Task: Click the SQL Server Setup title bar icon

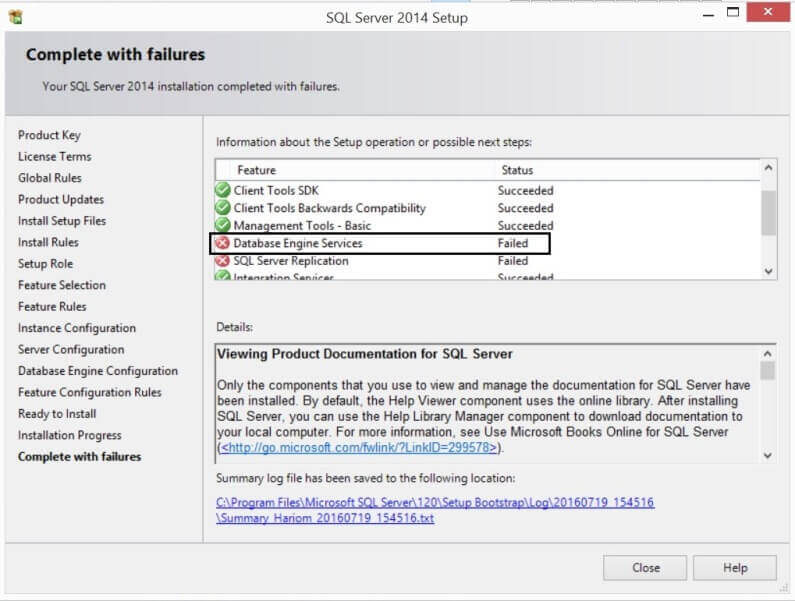Action: coord(16,17)
